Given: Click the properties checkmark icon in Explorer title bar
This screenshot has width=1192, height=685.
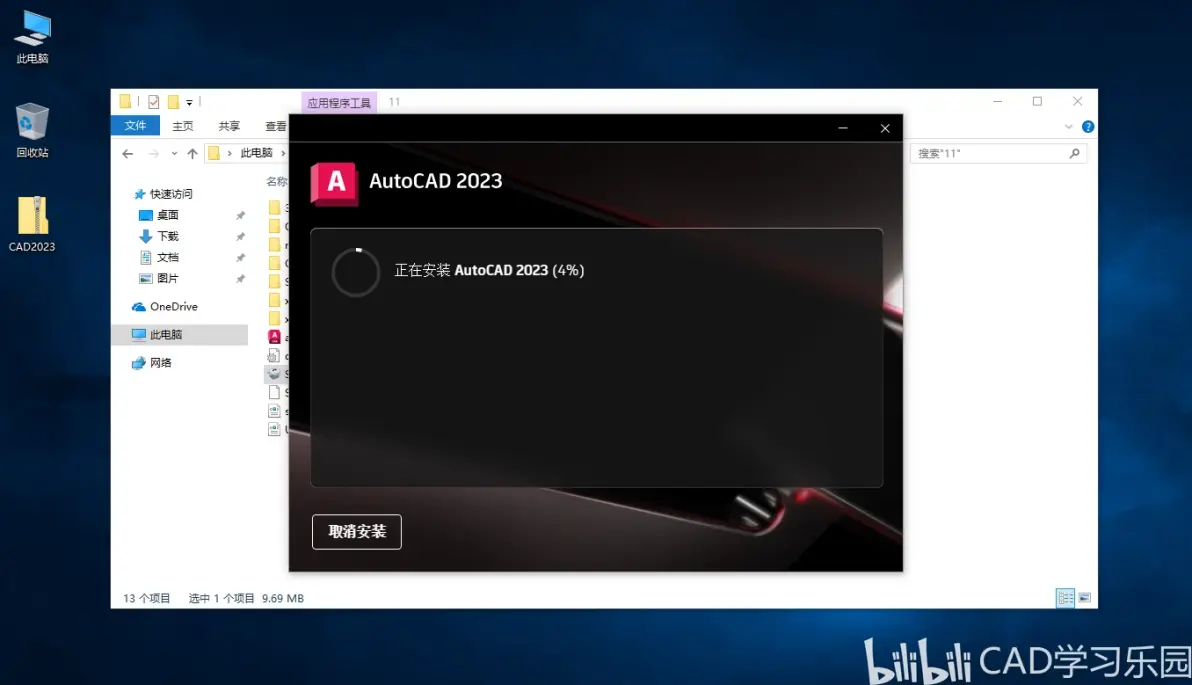Looking at the screenshot, I should tap(154, 102).
